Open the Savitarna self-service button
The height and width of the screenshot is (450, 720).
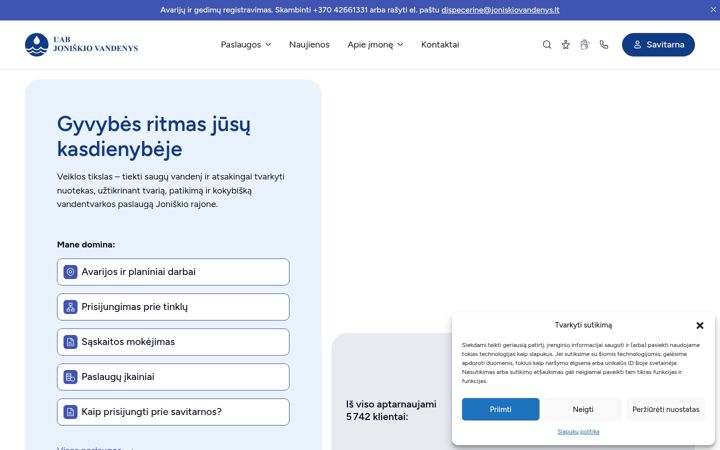click(x=658, y=45)
